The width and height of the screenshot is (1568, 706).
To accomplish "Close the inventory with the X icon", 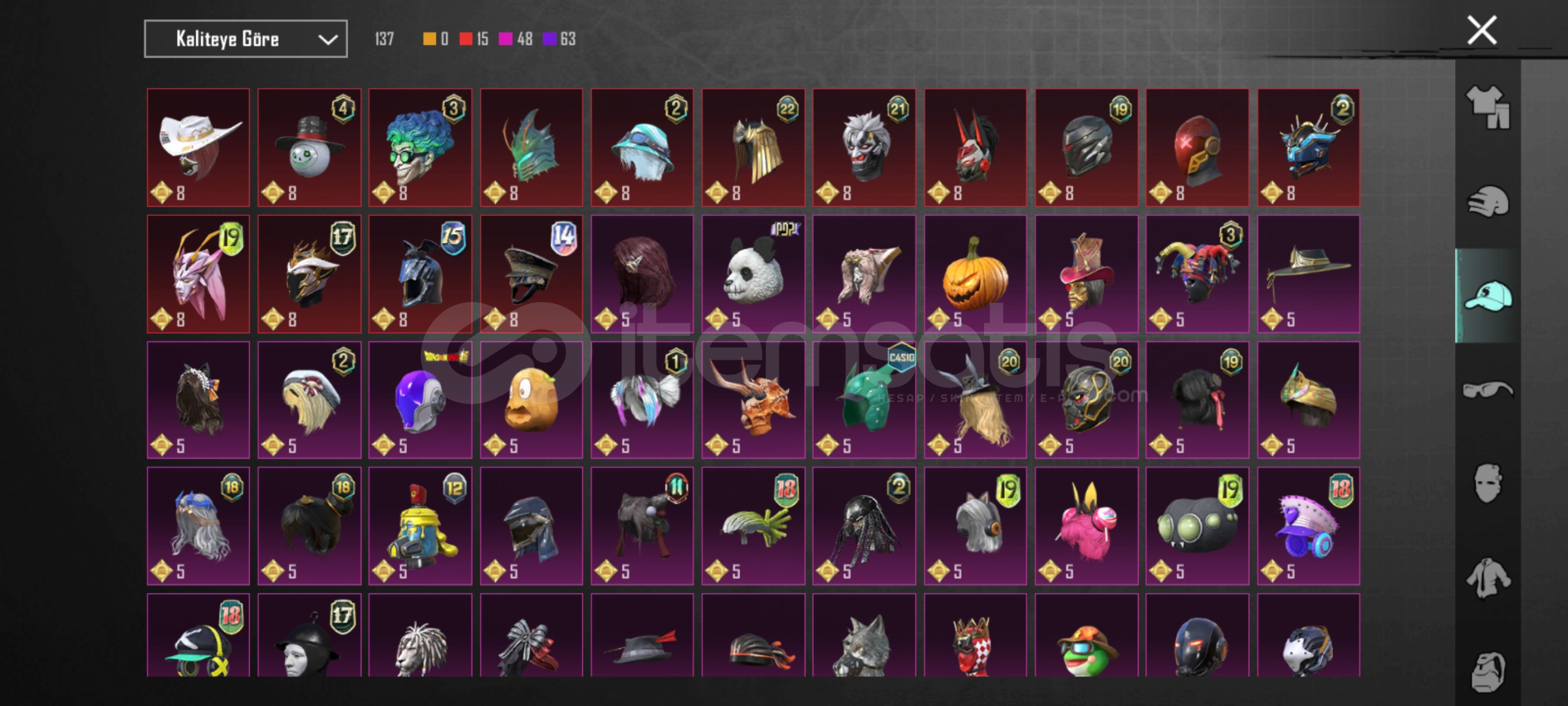I will pos(1482,30).
